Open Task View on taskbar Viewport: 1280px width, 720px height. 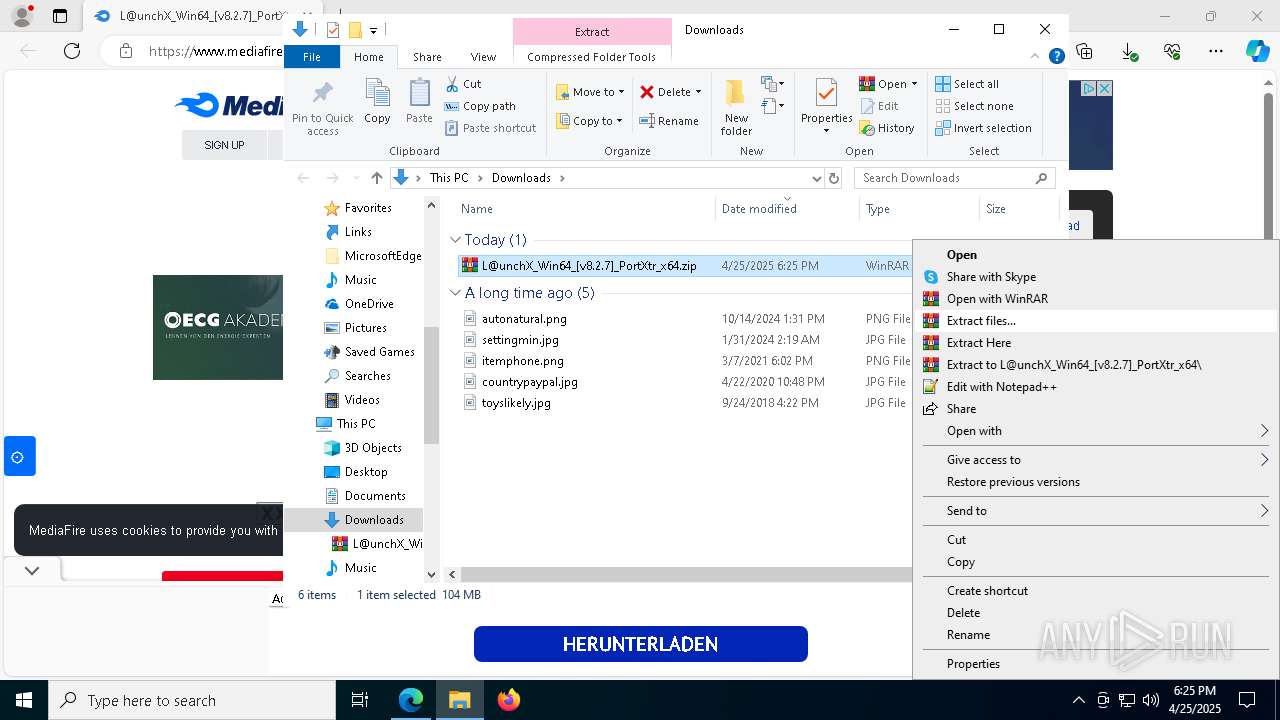[360, 700]
